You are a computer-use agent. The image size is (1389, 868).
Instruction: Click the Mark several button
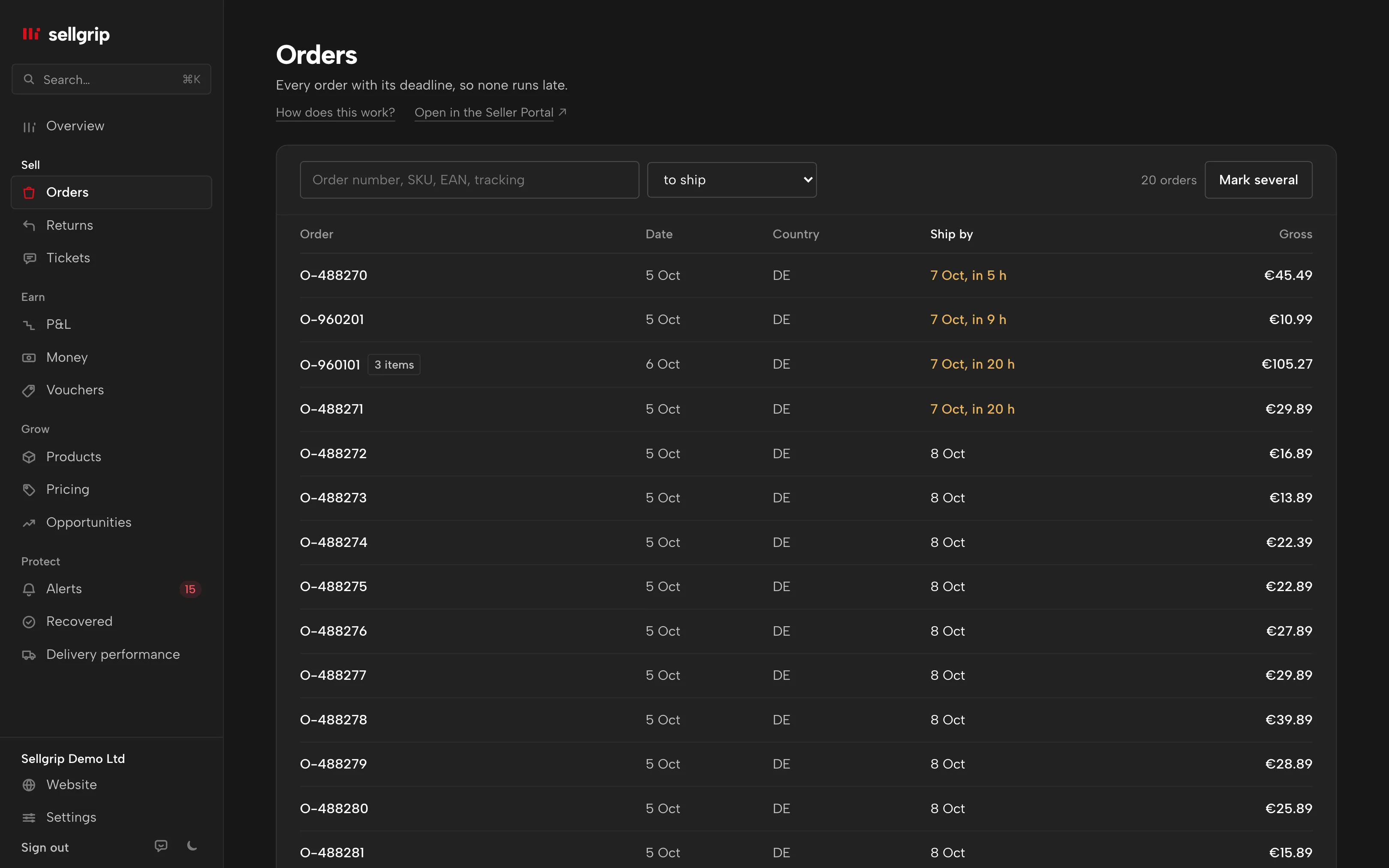click(1258, 180)
